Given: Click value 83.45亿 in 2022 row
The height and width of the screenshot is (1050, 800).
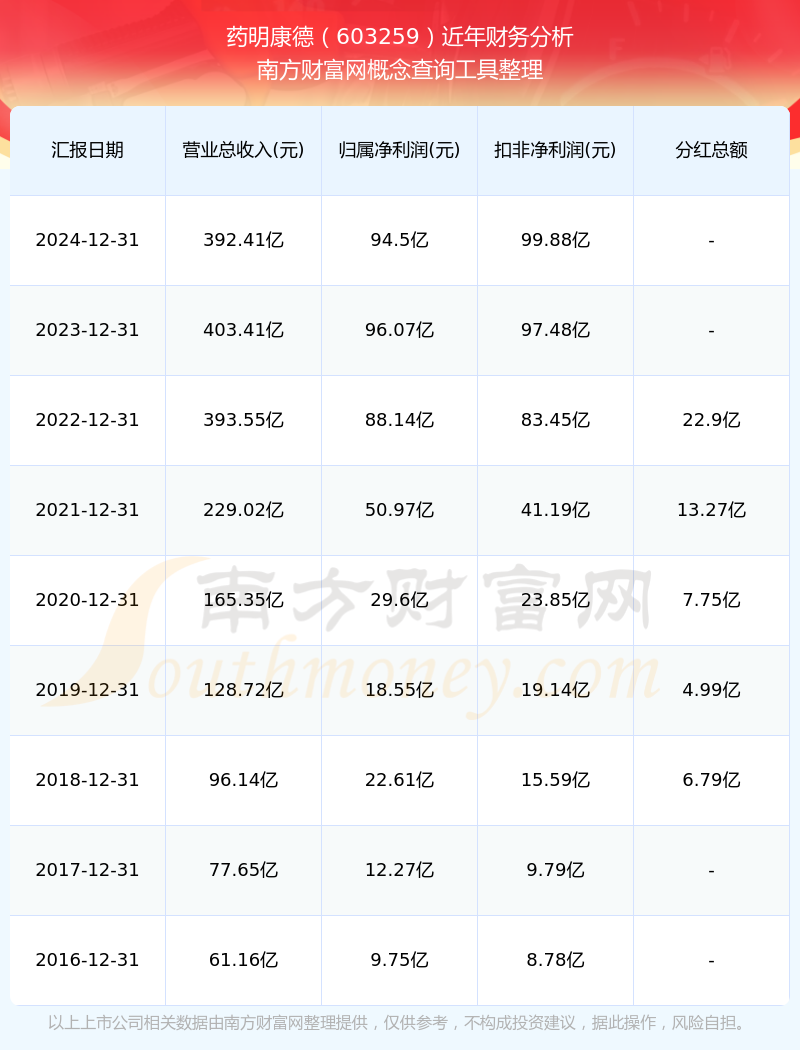Looking at the screenshot, I should [556, 420].
